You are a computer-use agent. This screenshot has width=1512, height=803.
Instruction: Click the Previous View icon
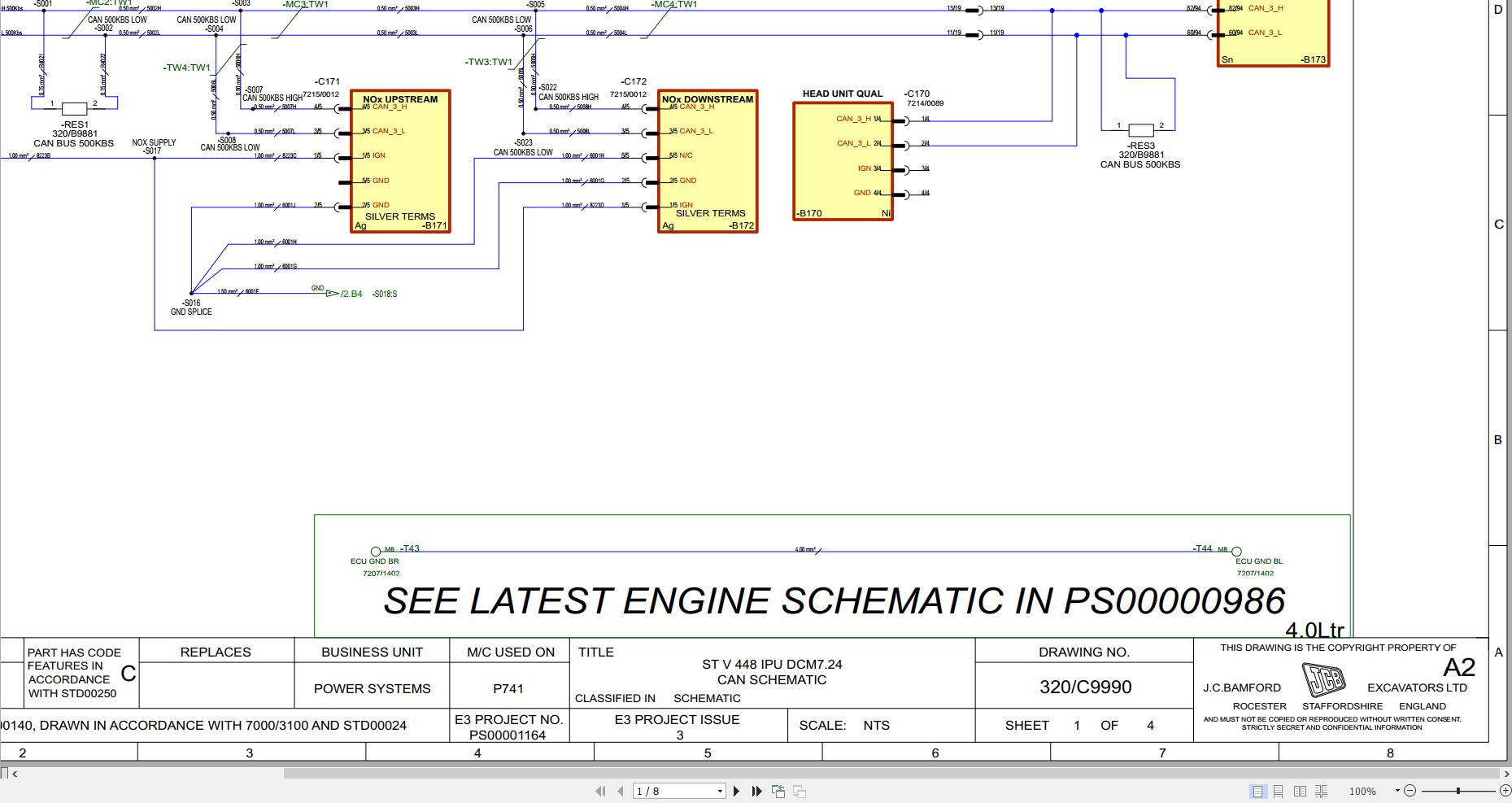pos(778,790)
